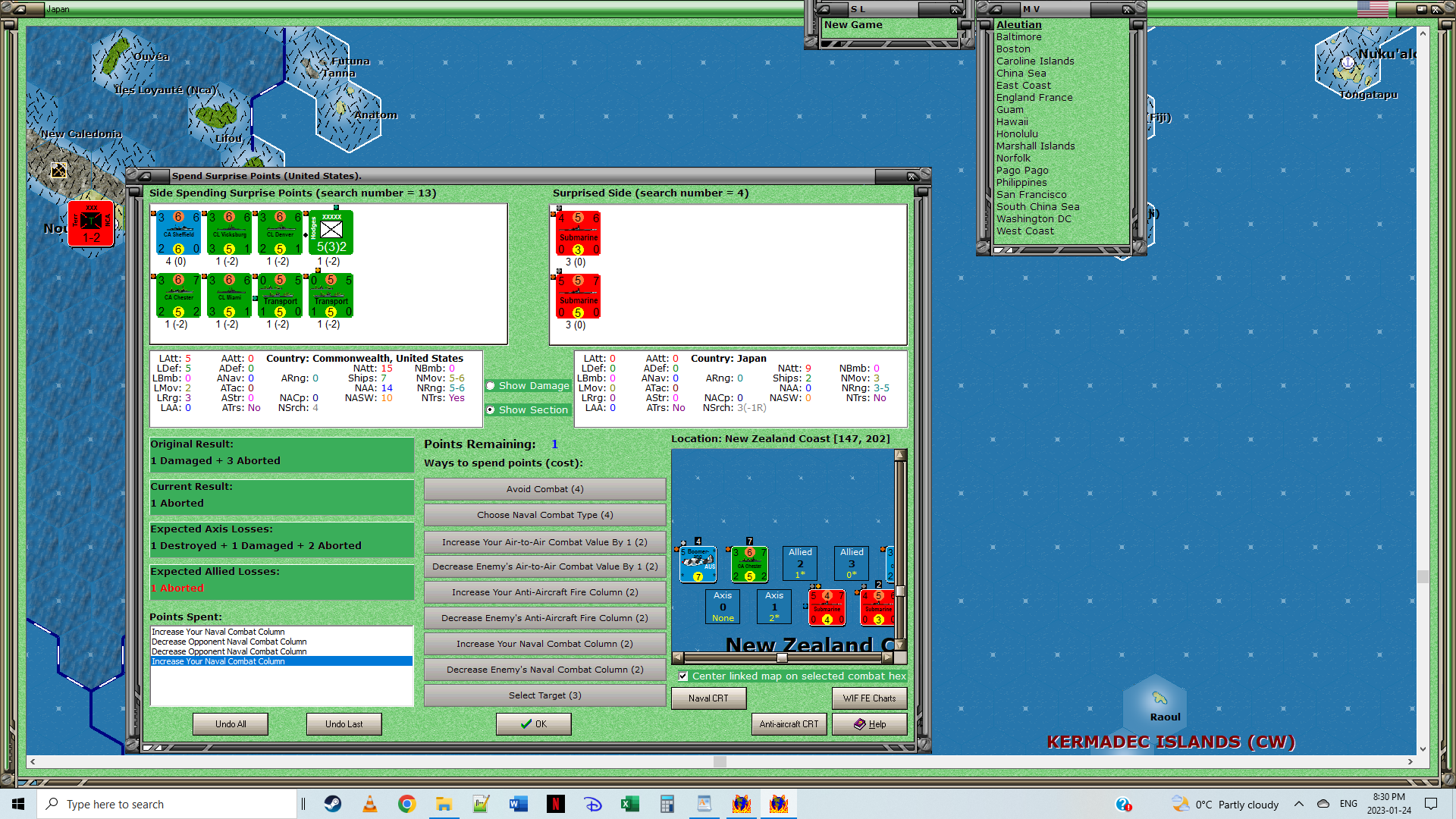Open the weather widget in the system tray
This screenshot has width=1456, height=819.
pyautogui.click(x=1225, y=805)
